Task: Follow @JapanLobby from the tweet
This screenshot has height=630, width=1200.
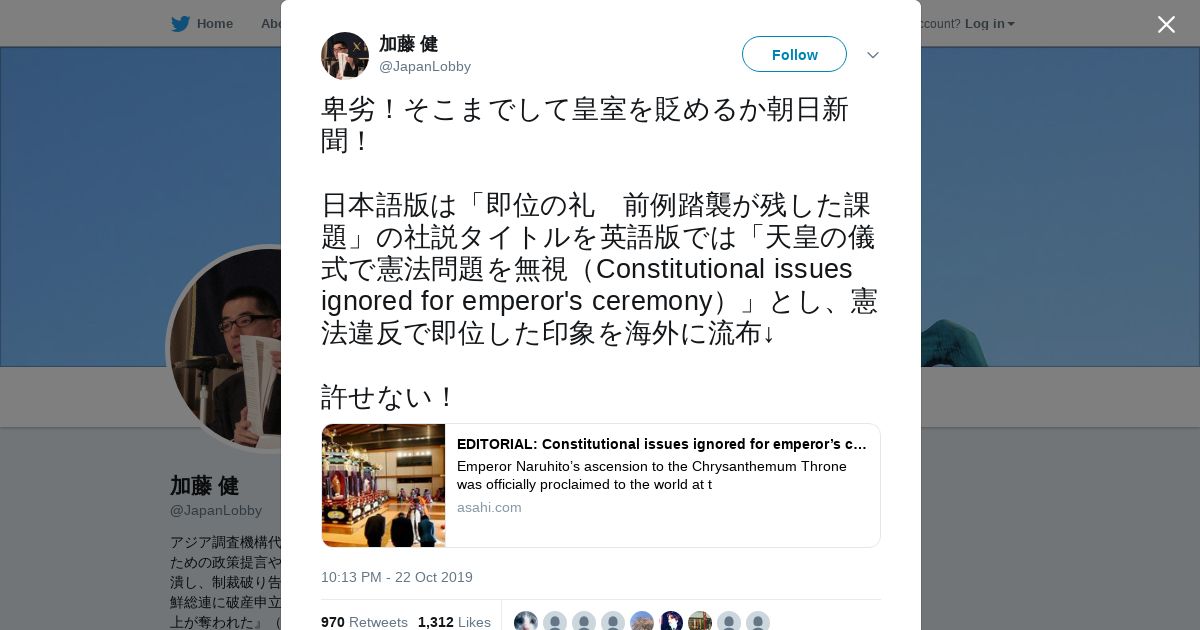Action: 794,54
